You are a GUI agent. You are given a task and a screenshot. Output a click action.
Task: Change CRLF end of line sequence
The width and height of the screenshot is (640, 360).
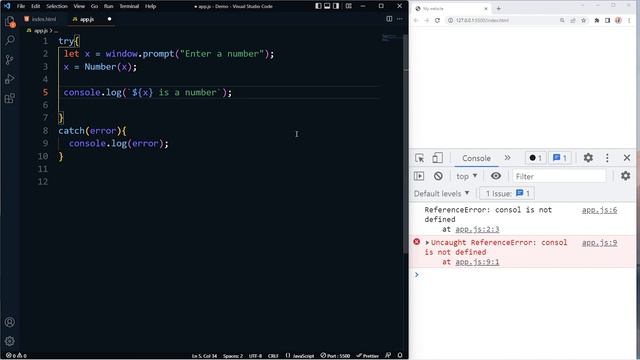(x=273, y=356)
